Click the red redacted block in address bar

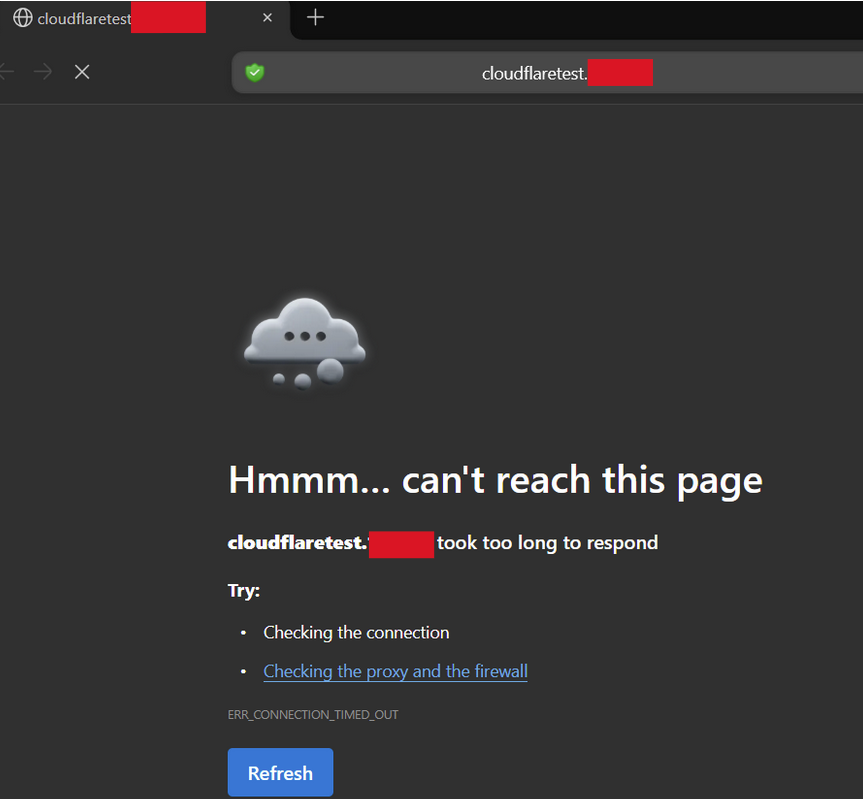(620, 72)
